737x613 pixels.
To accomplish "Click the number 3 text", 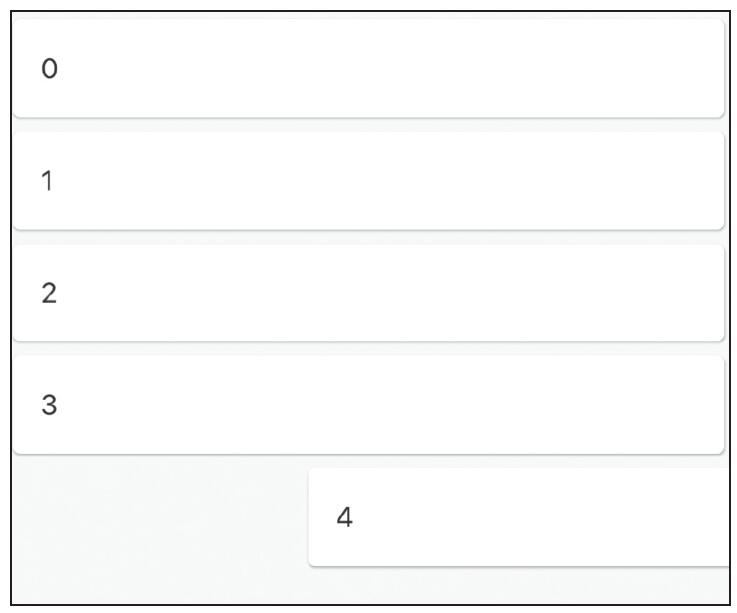I will pos(49,406).
